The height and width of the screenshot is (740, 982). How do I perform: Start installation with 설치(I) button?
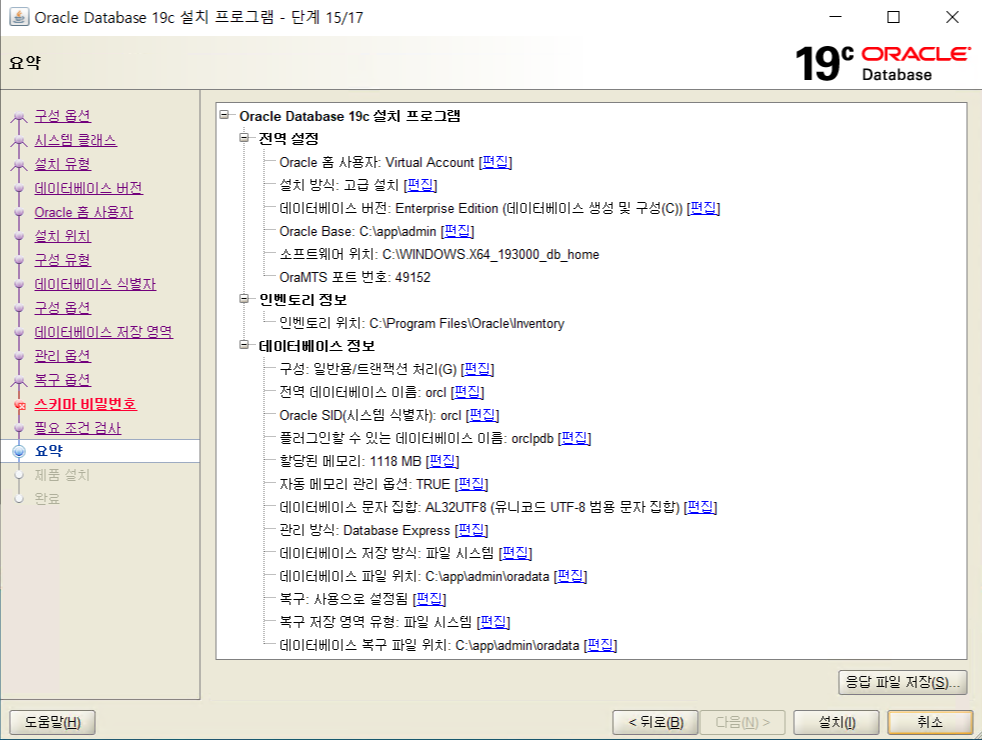point(837,722)
